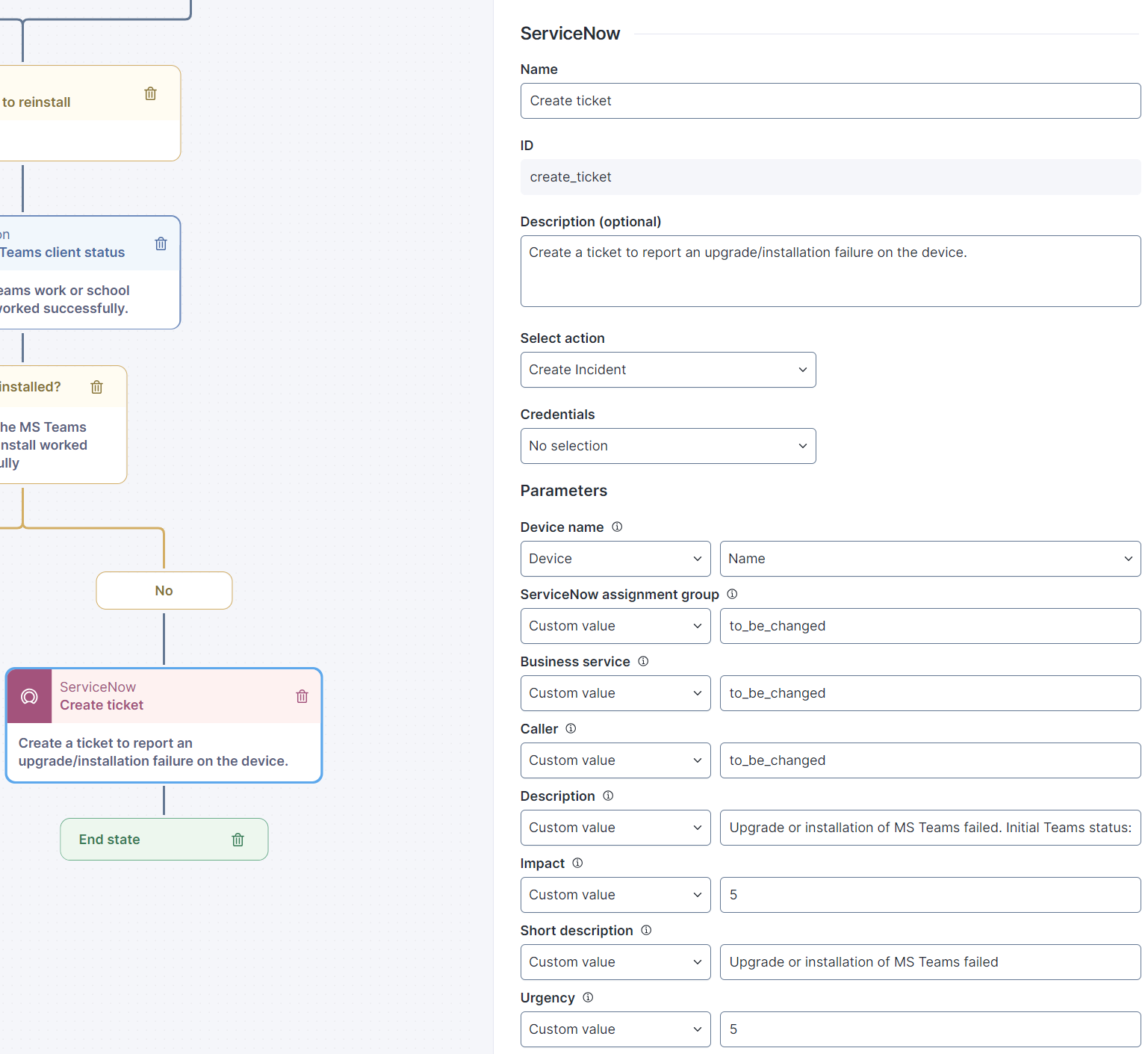This screenshot has width=1148, height=1054.
Task: Open Business service Custom value dropdown
Action: pos(615,693)
